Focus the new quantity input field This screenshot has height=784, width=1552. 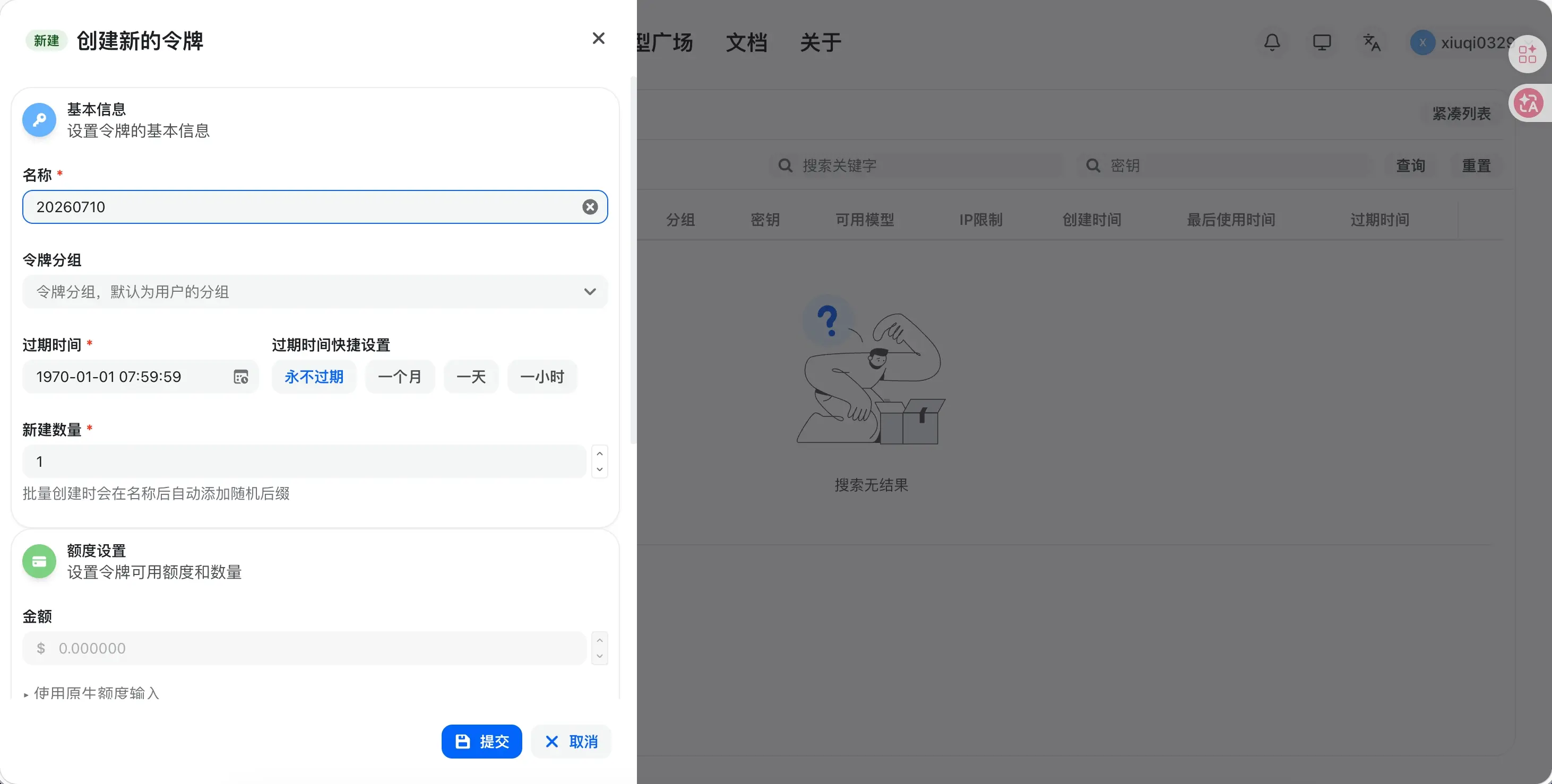coord(304,461)
